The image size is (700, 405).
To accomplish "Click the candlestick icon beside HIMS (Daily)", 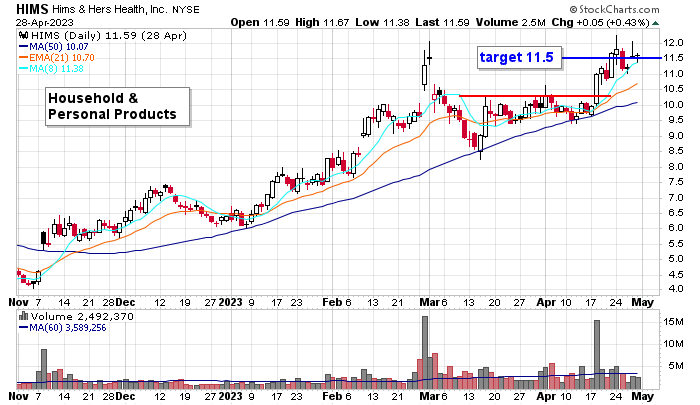I will click(23, 36).
